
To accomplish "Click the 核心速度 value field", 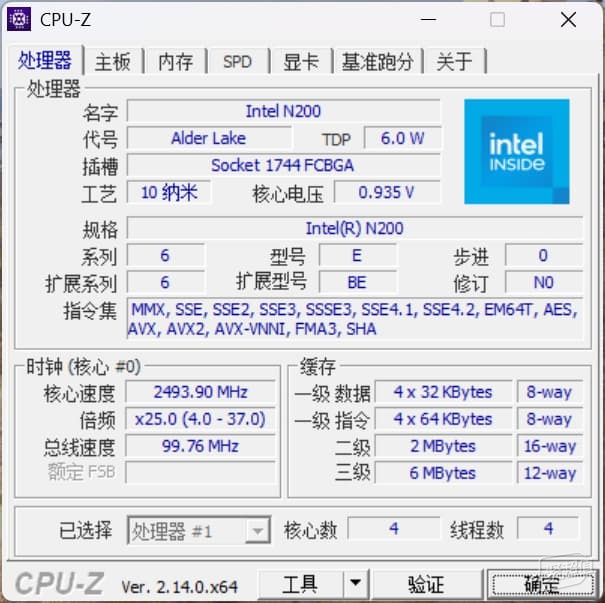I will [200, 392].
